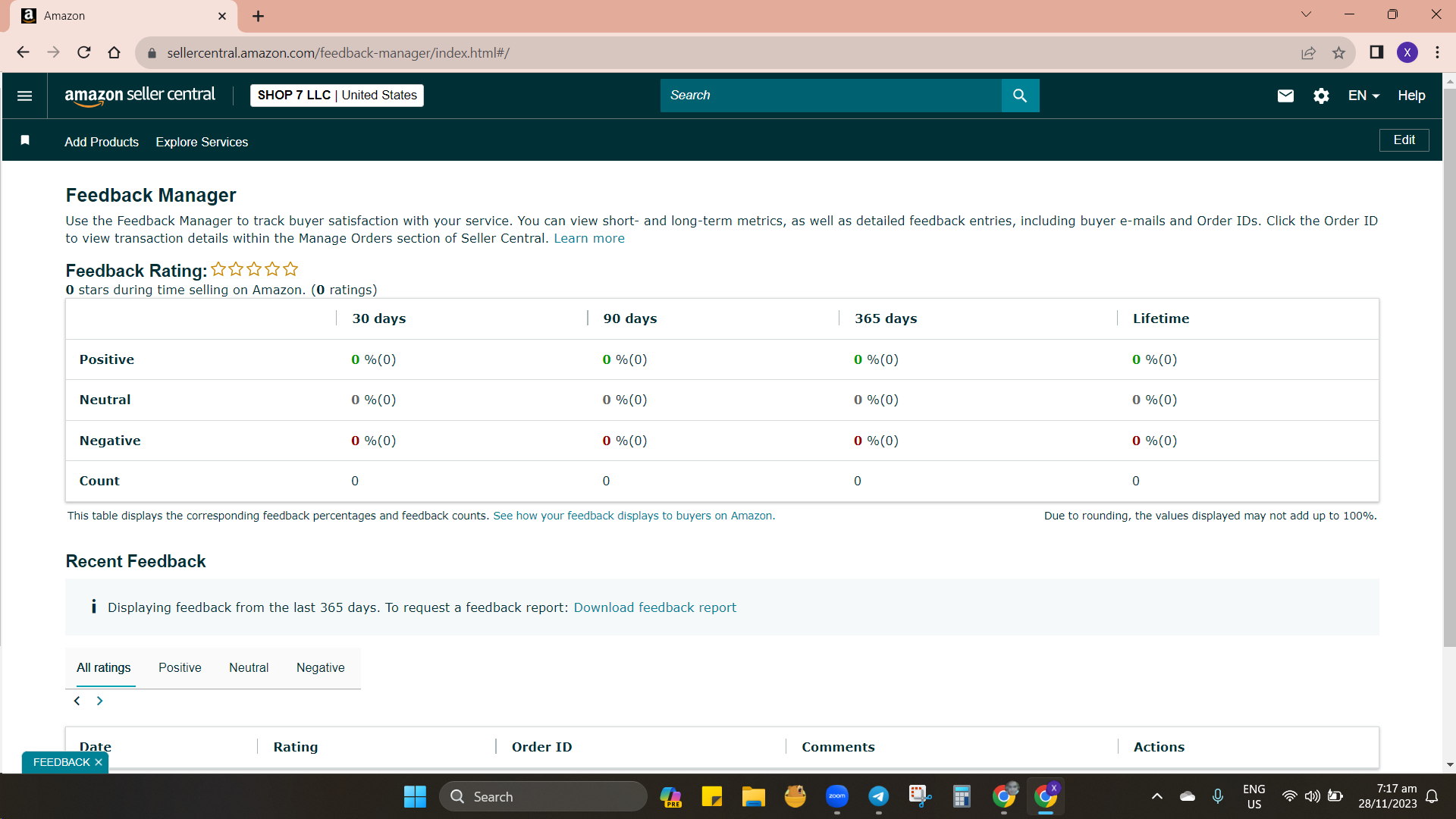This screenshot has height=819, width=1456.
Task: Show hidden system tray icons
Action: pyautogui.click(x=1156, y=796)
